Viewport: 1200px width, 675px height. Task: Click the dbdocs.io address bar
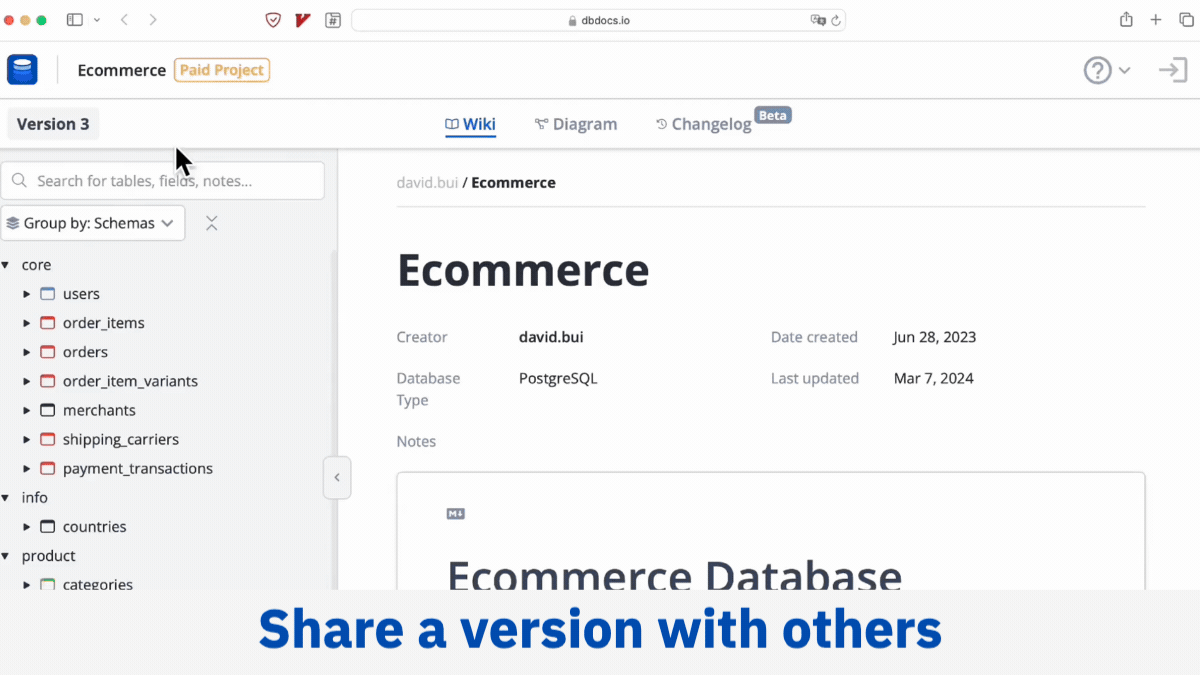point(598,20)
